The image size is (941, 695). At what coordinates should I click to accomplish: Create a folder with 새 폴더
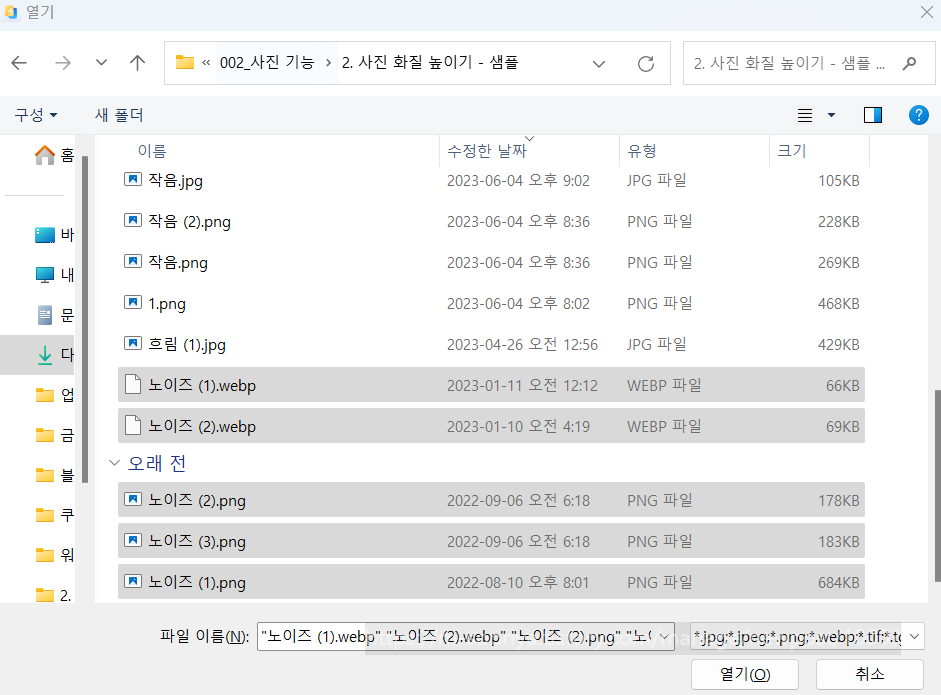[x=119, y=115]
